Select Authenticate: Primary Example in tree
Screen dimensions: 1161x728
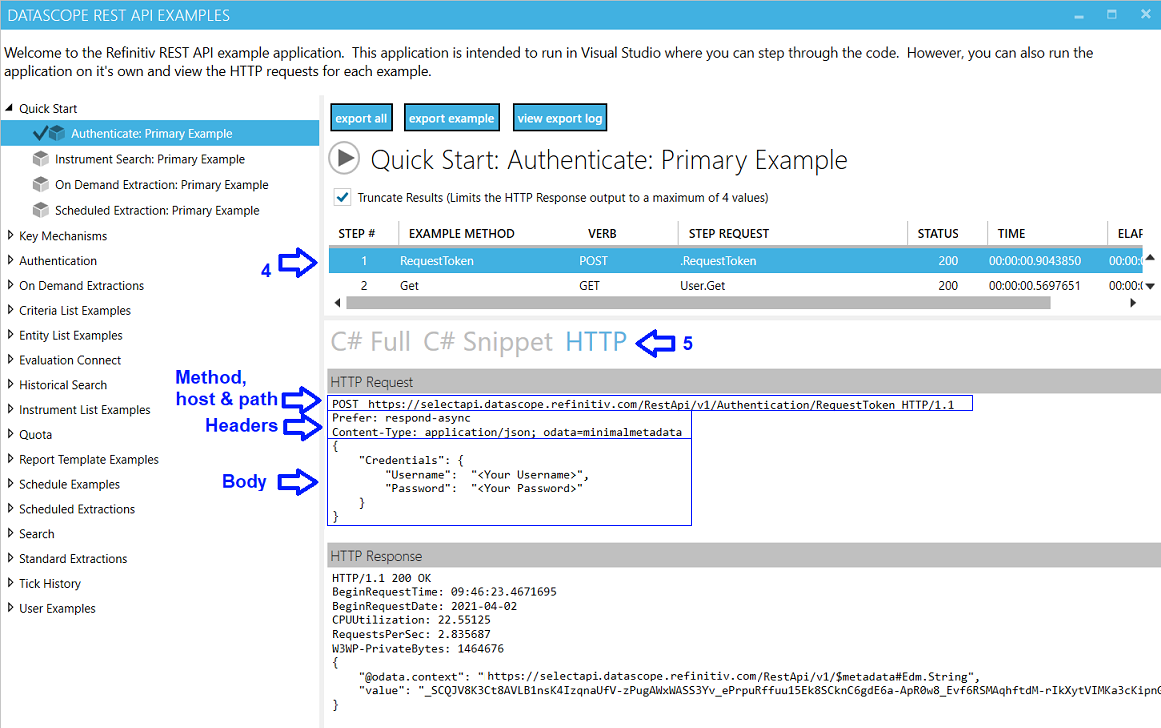click(152, 133)
